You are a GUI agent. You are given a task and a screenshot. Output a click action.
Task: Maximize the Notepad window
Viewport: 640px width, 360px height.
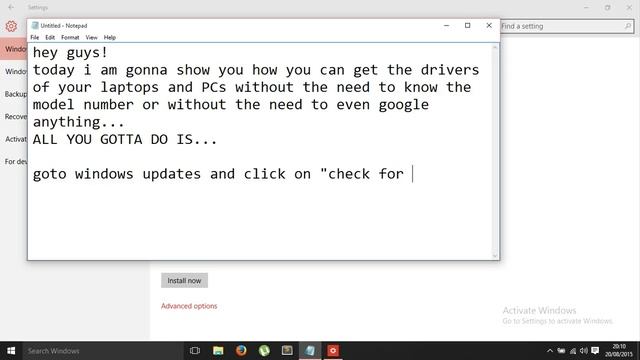(468, 25)
